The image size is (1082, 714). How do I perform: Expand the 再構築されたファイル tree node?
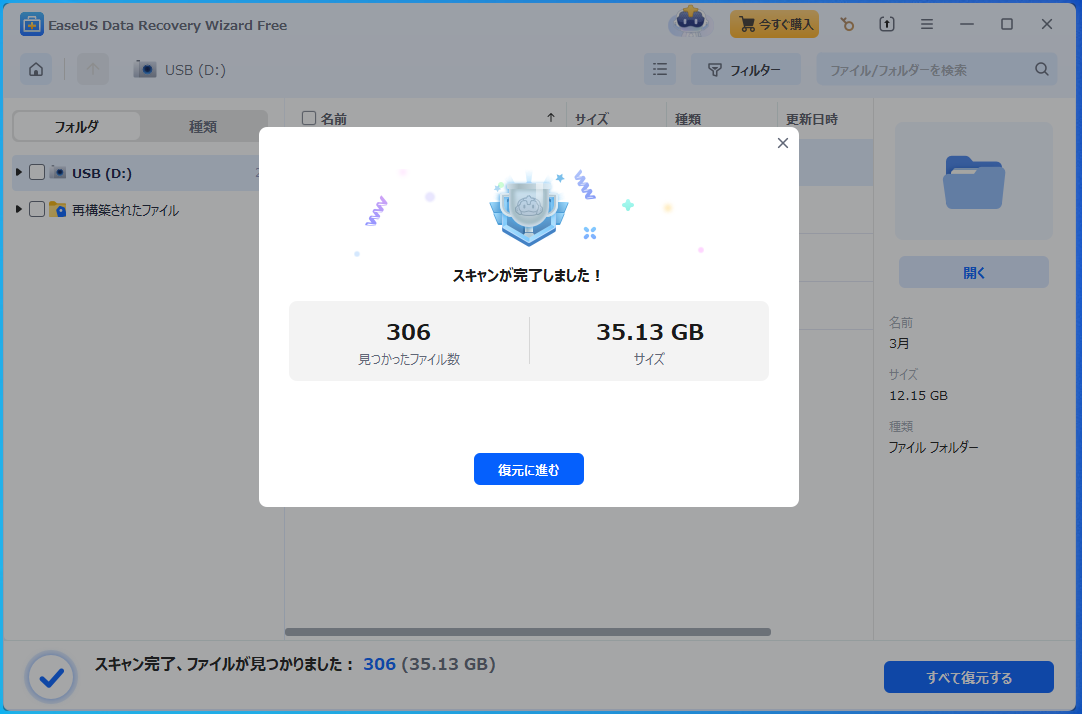pos(19,209)
